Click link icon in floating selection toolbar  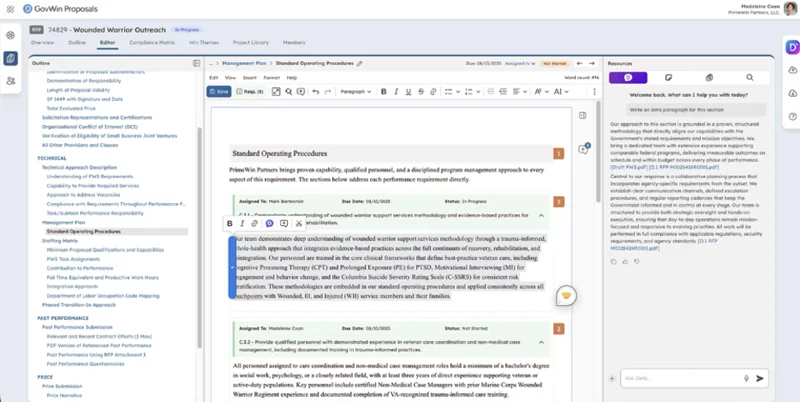click(255, 223)
